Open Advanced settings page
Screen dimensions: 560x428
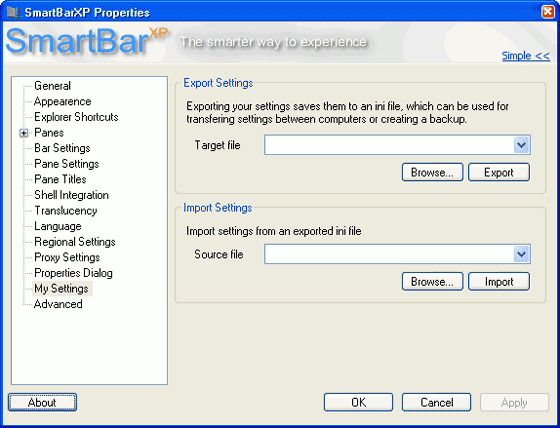coord(58,304)
